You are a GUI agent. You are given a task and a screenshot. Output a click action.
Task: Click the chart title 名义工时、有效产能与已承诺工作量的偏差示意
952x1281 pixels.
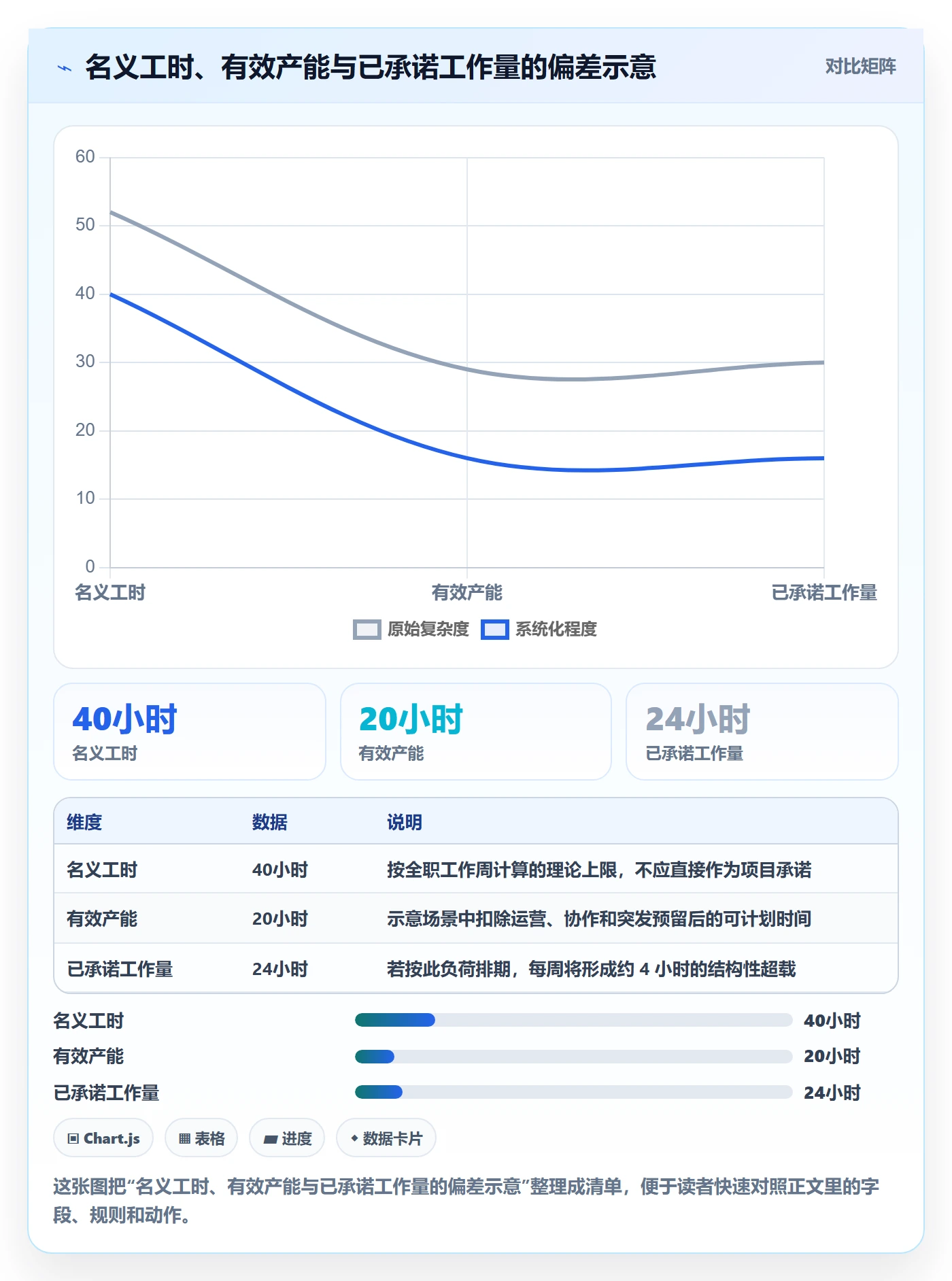[371, 67]
